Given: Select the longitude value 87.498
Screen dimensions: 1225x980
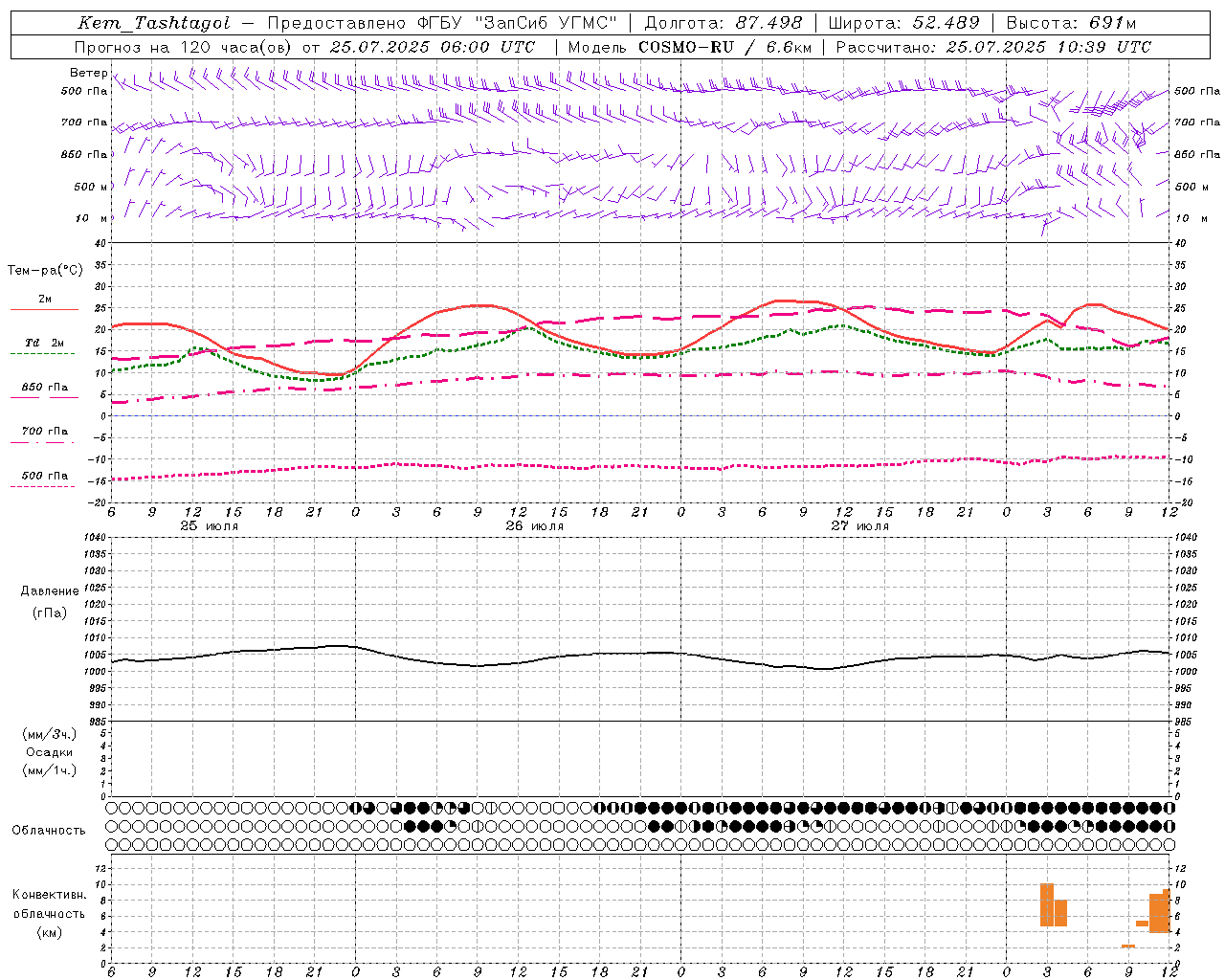Looking at the screenshot, I should (768, 23).
